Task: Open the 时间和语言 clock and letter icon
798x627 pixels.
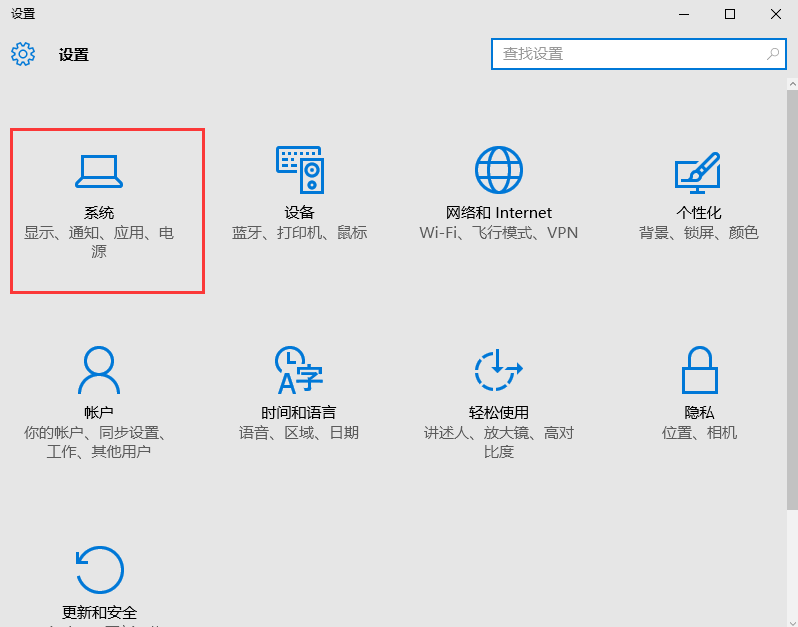Action: pos(299,371)
